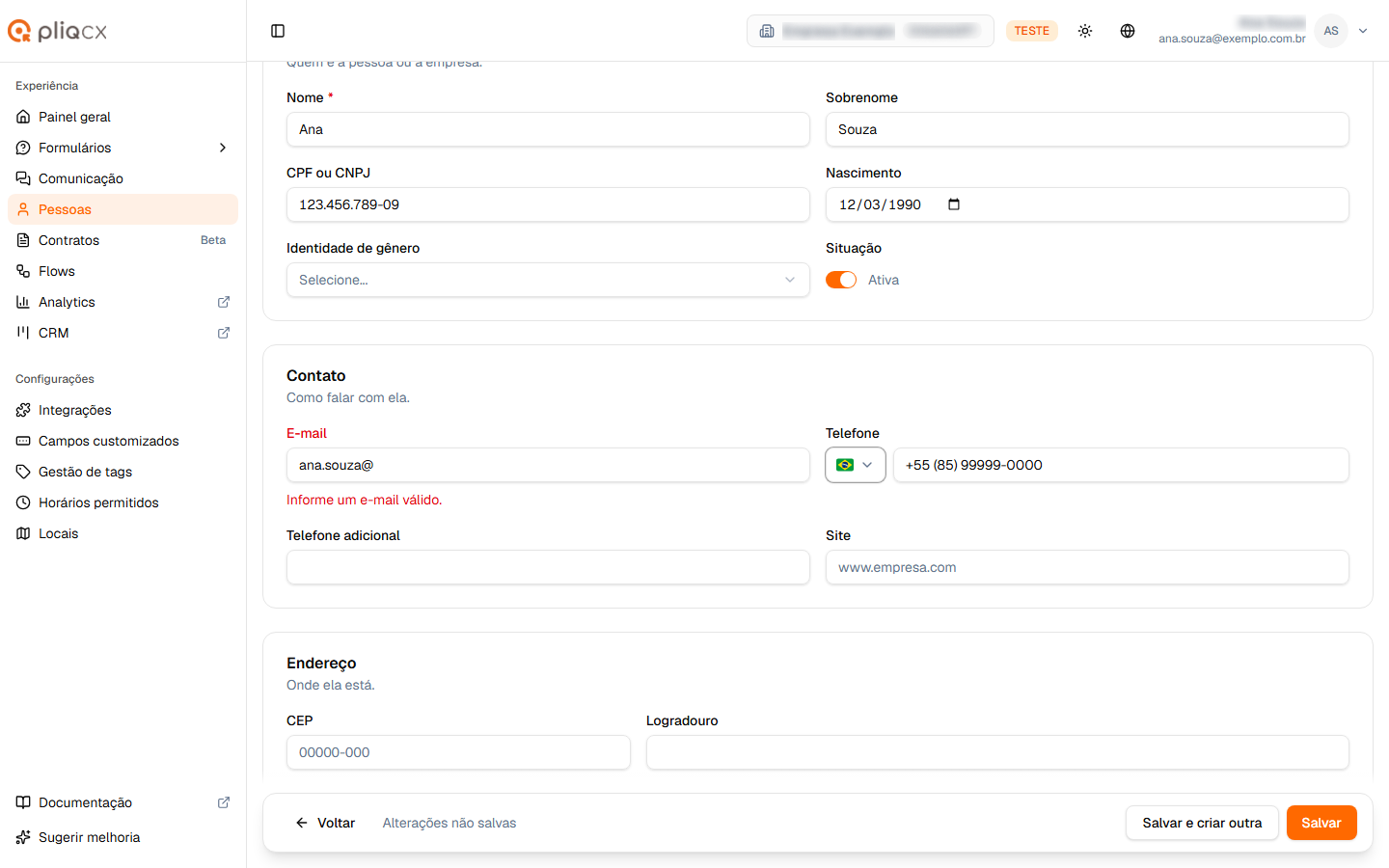Click Salvar e criar outra button

coord(1202,823)
